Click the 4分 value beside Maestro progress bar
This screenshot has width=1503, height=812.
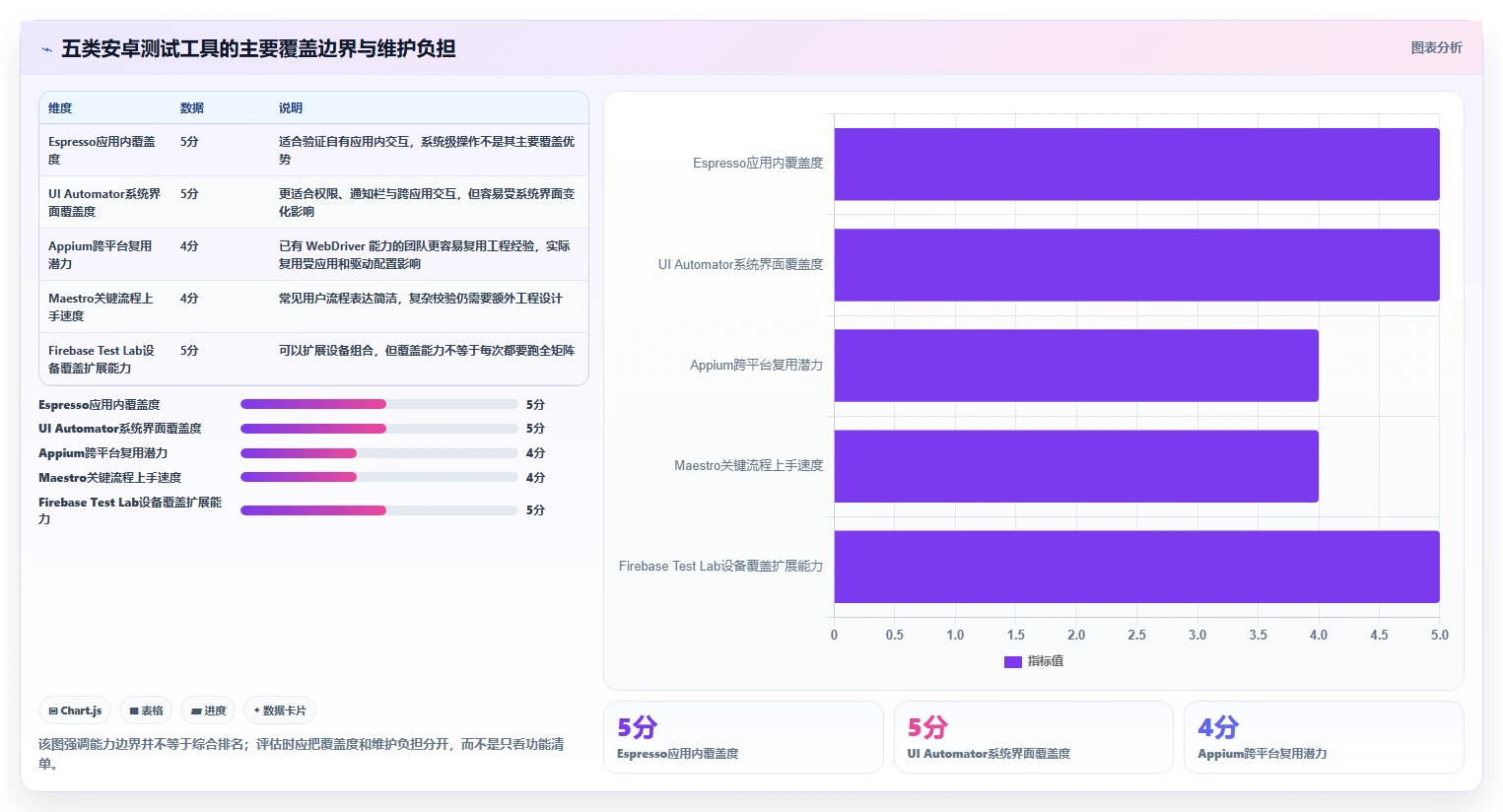click(x=535, y=478)
